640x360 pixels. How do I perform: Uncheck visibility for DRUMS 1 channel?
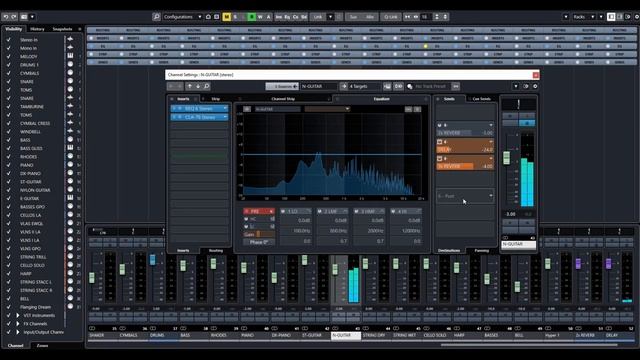pos(9,64)
